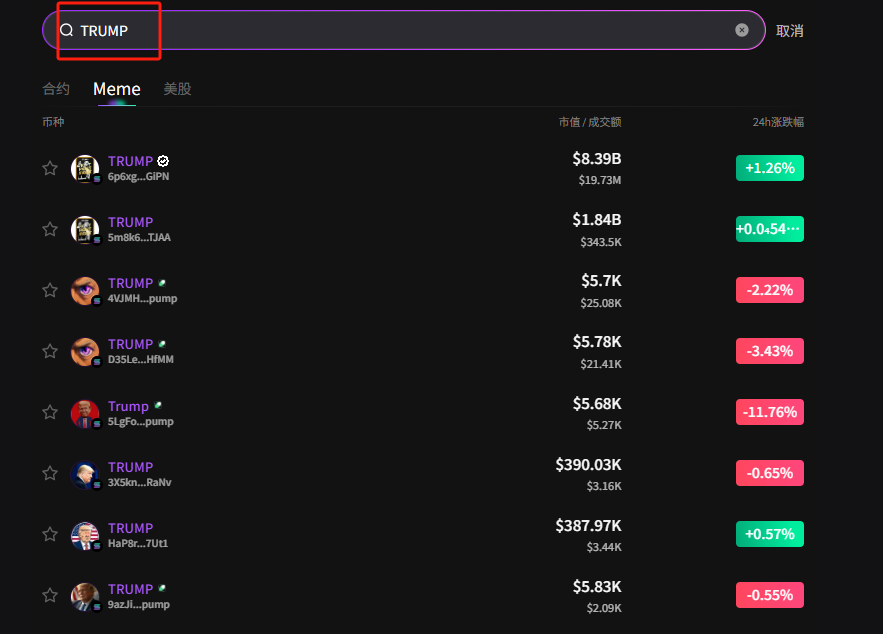Click pump pill icon beside D35Le...HfMM TRUMP
This screenshot has width=883, height=634.
[x=162, y=343]
